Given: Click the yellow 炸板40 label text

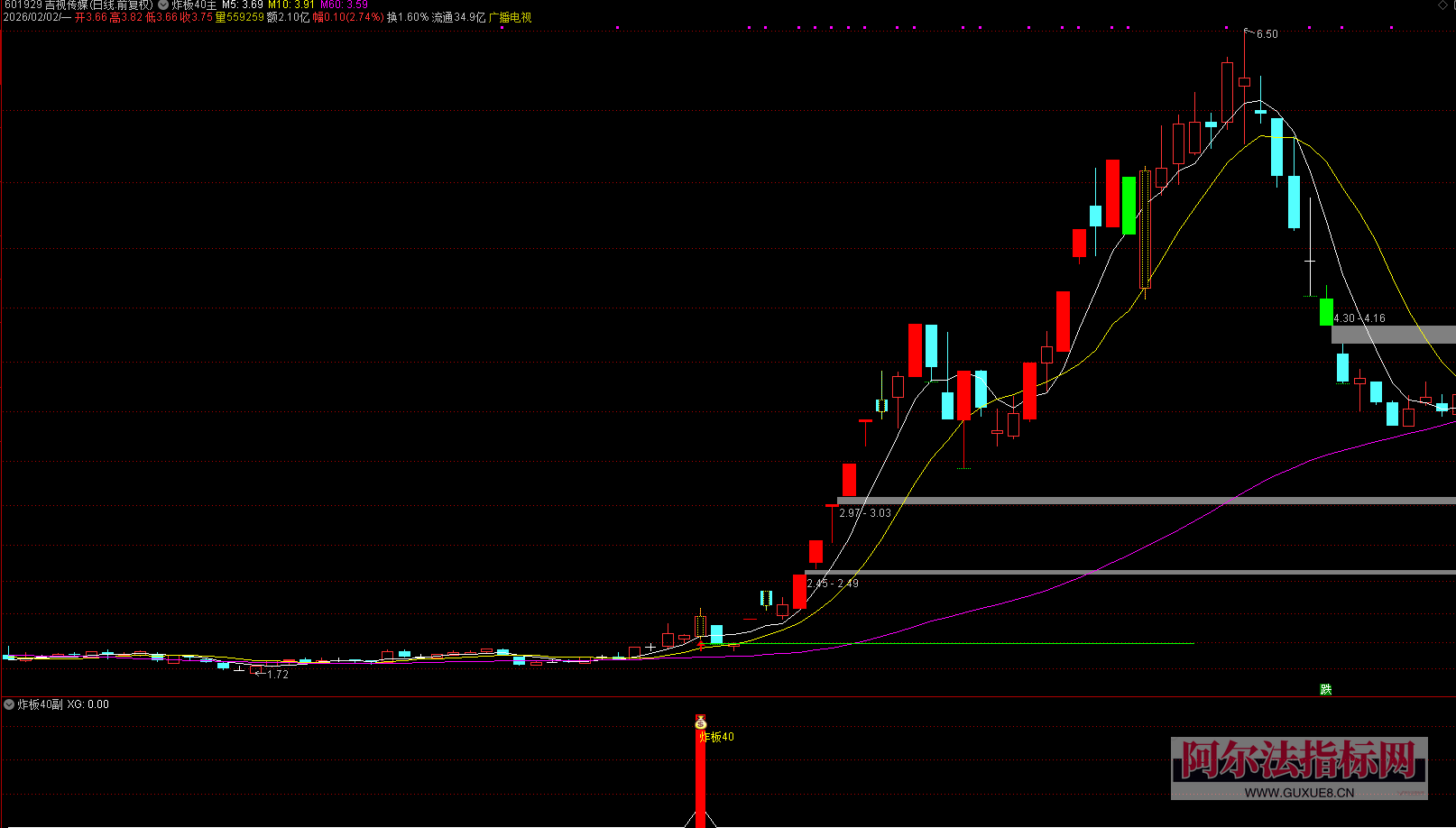Looking at the screenshot, I should [x=718, y=737].
